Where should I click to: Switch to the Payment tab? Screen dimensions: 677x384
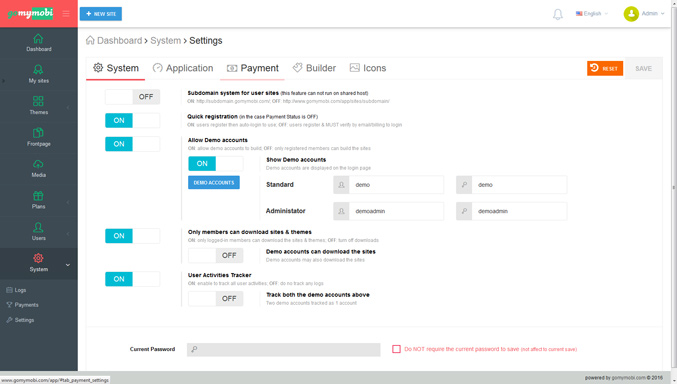tap(253, 68)
